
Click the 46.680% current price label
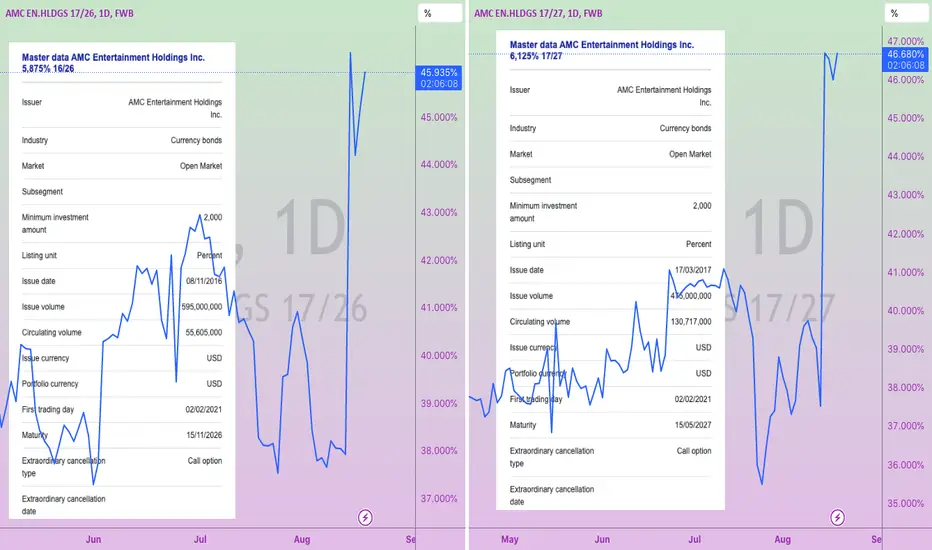tap(906, 59)
